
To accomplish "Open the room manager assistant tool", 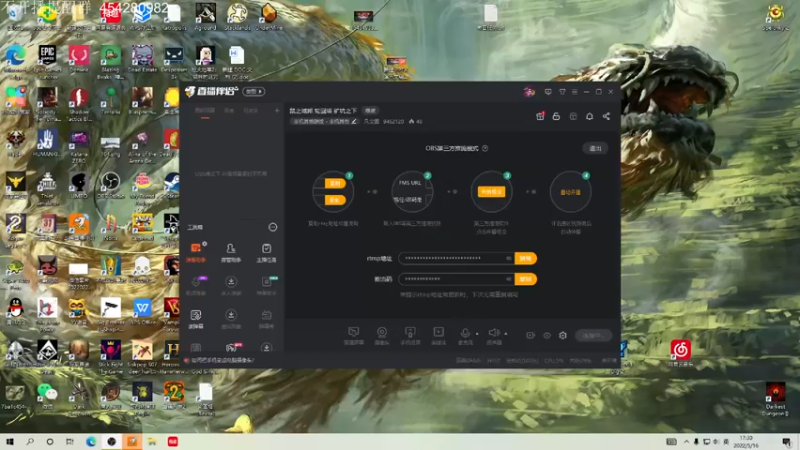I will click(x=231, y=252).
